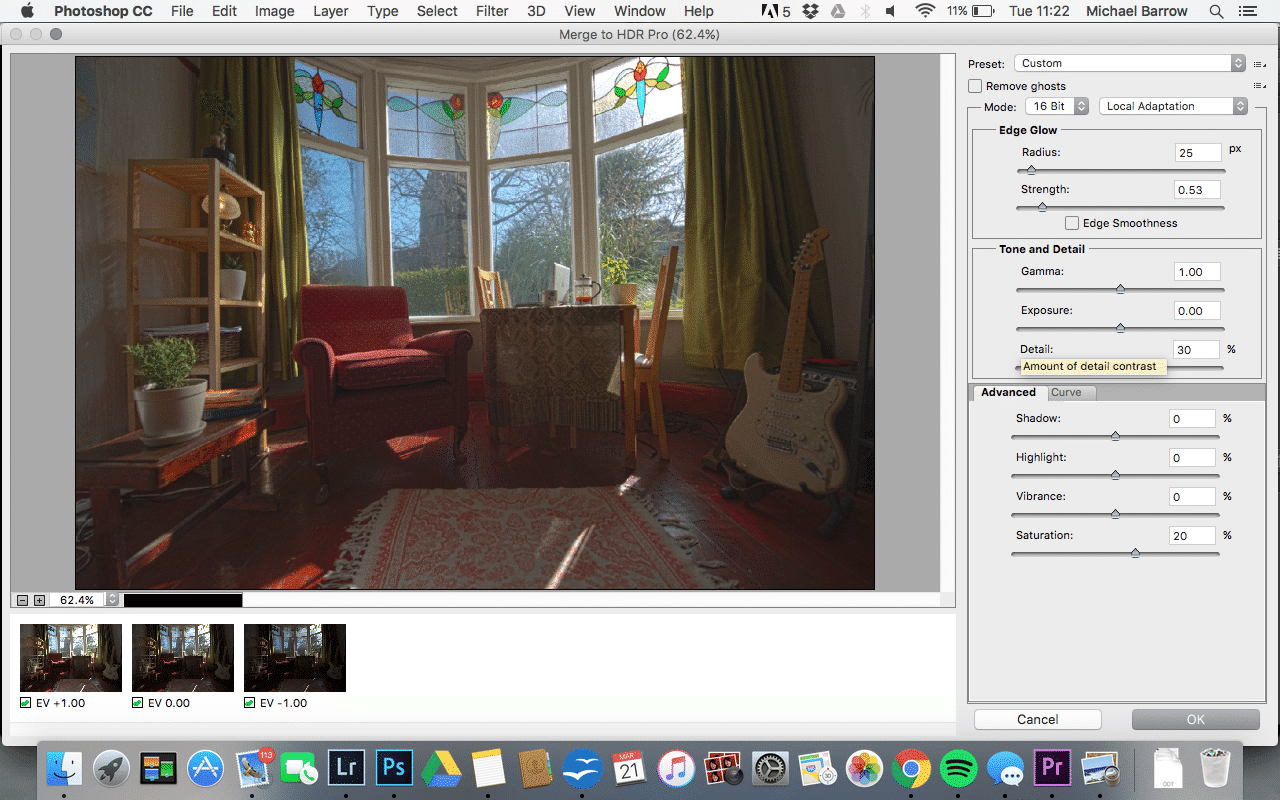Open Calendar showing Mar 21
Viewport: 1280px width, 800px height.
point(629,768)
